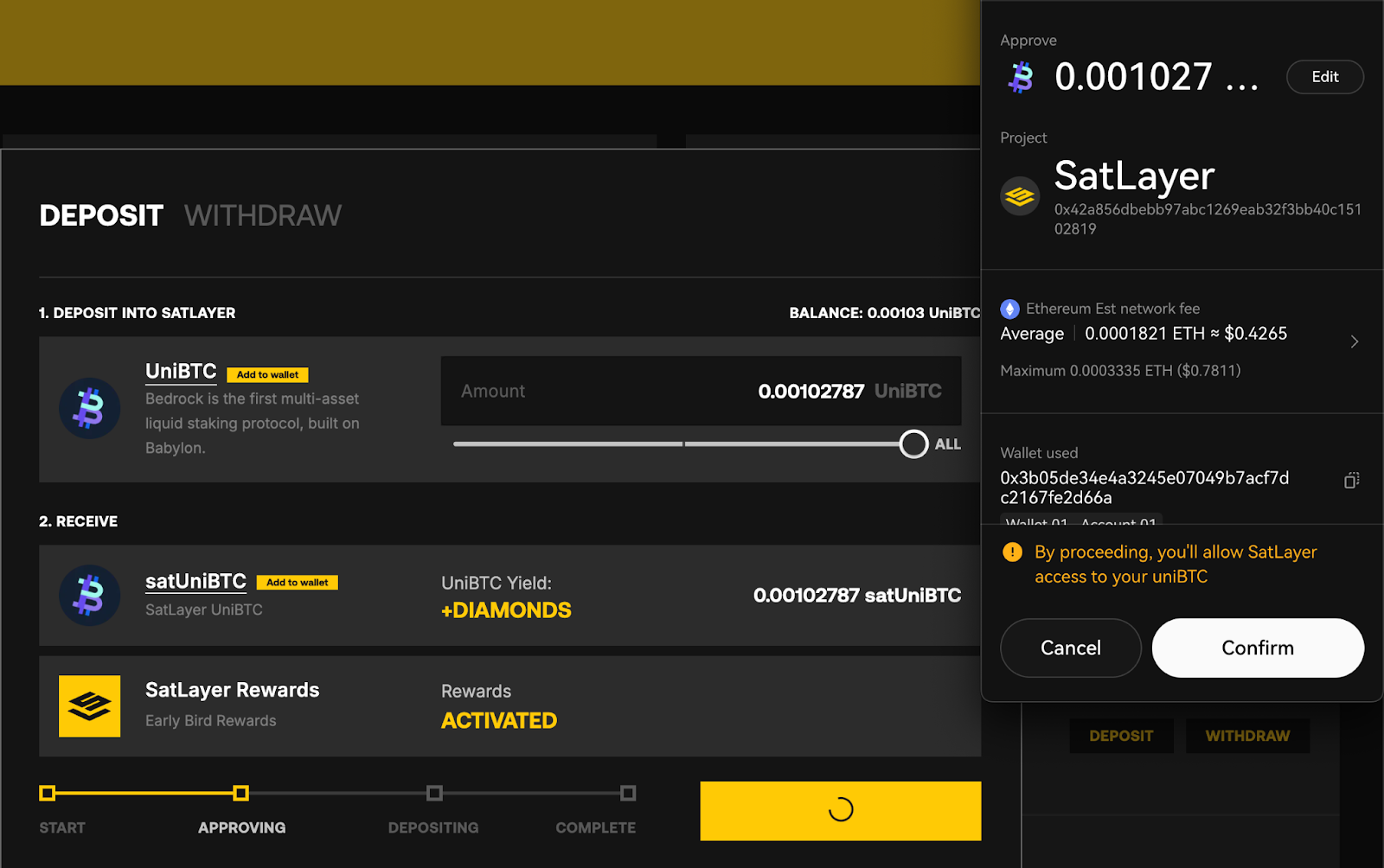The width and height of the screenshot is (1384, 868).
Task: Confirm the SatLayer approval
Action: (x=1258, y=648)
